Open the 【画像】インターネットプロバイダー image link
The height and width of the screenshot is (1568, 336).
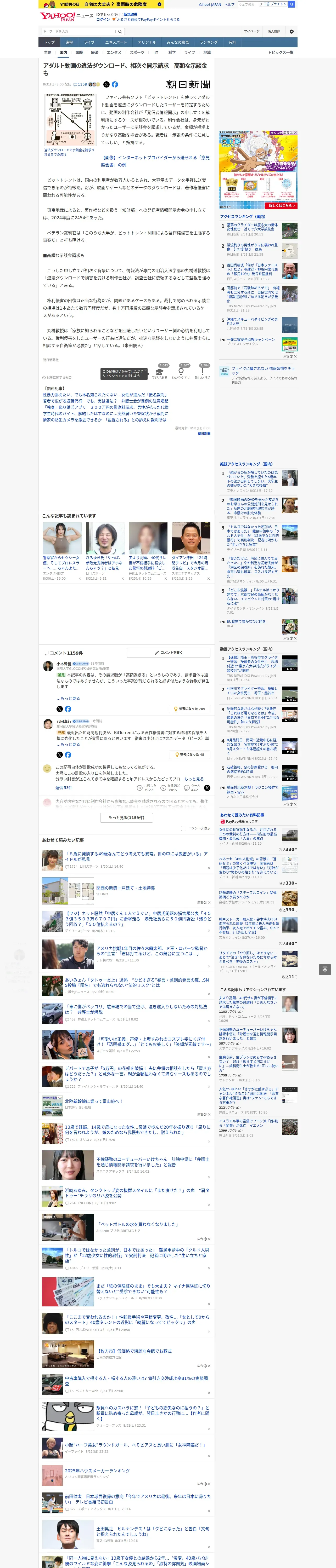(155, 161)
